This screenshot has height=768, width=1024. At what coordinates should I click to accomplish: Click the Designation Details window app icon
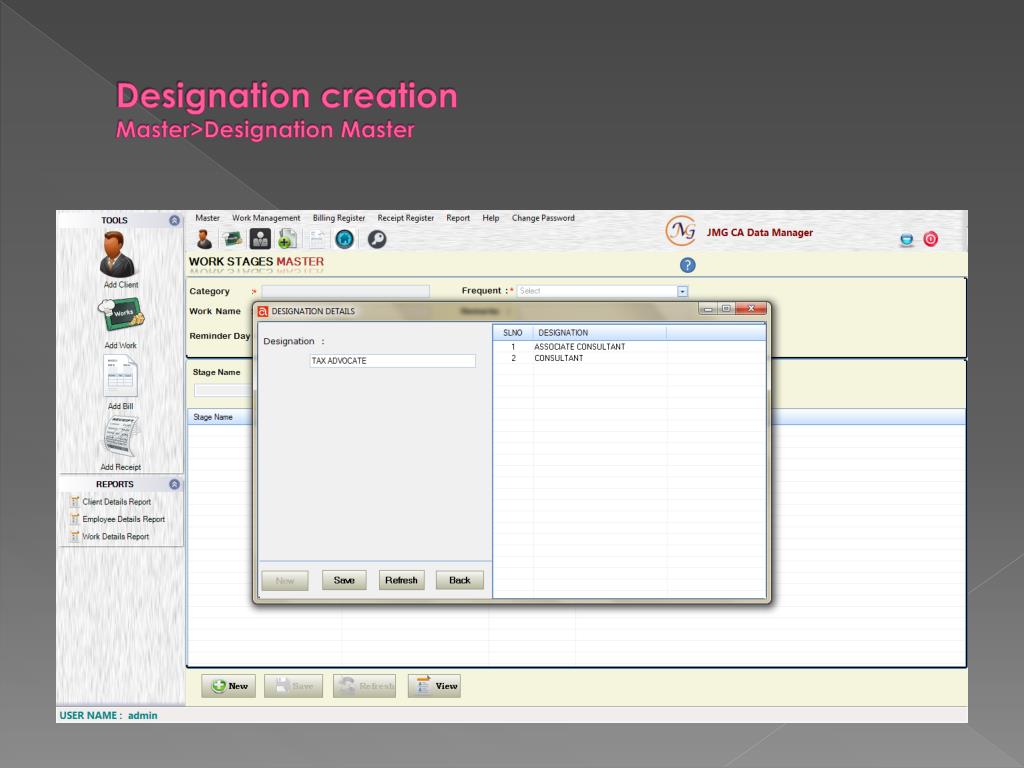click(x=263, y=312)
